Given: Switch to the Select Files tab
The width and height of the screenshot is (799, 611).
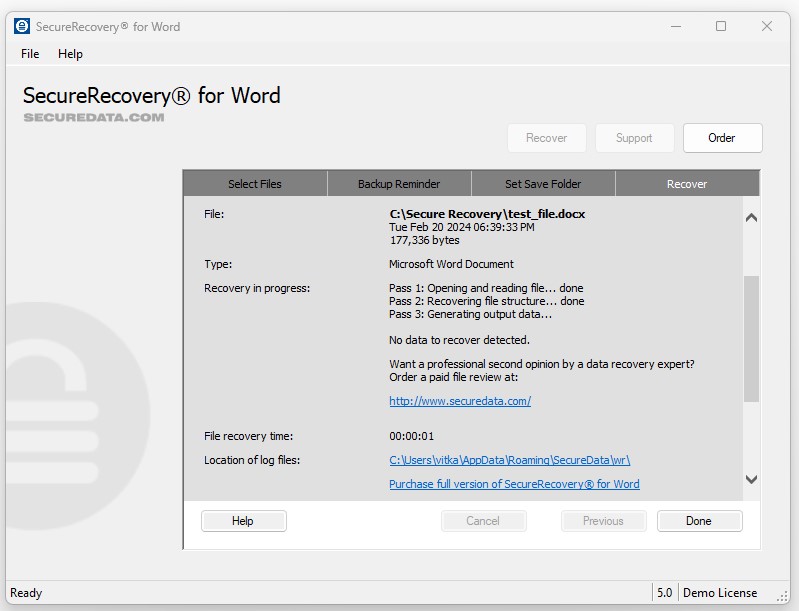Looking at the screenshot, I should (255, 184).
